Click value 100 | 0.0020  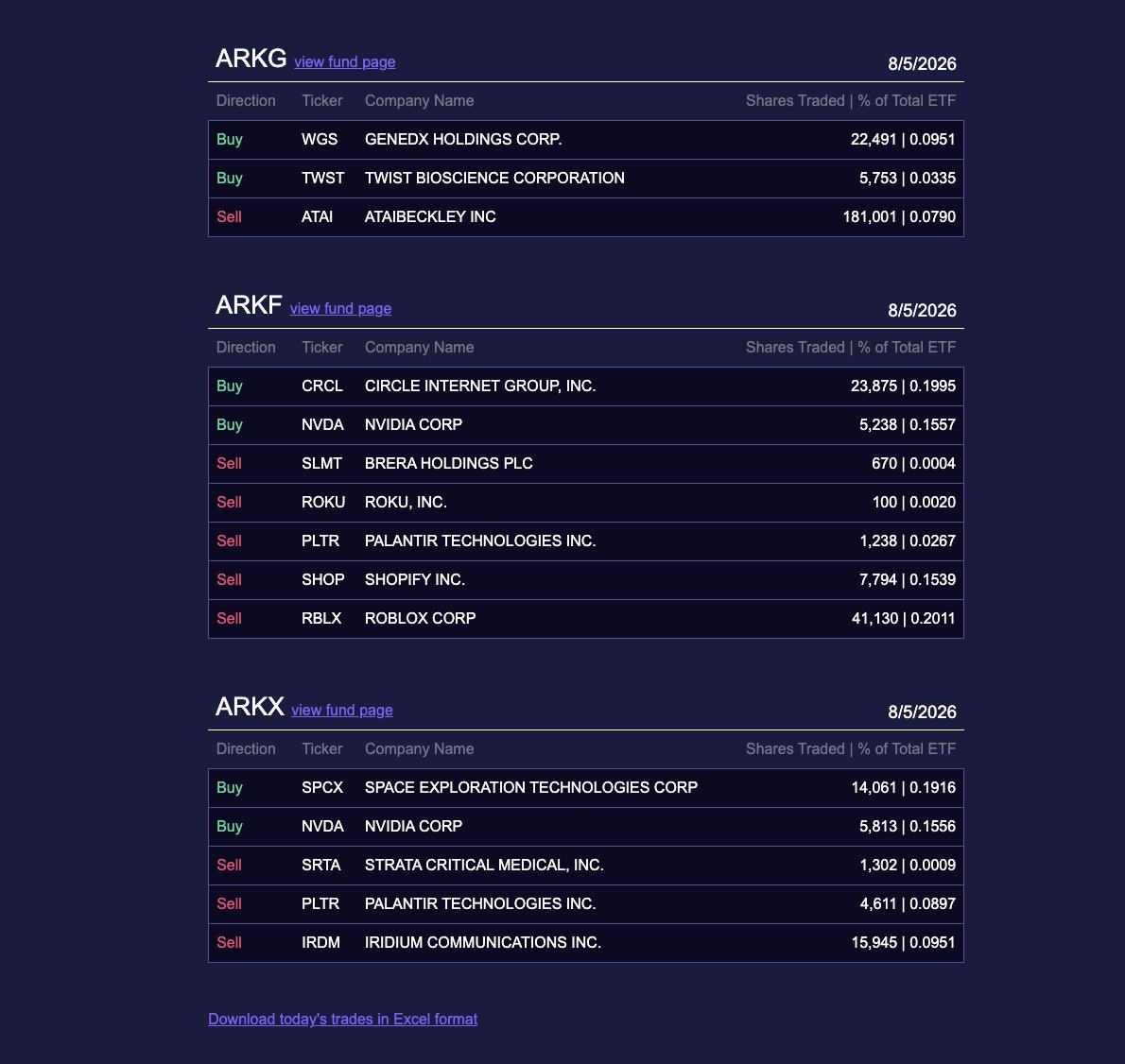pos(913,502)
